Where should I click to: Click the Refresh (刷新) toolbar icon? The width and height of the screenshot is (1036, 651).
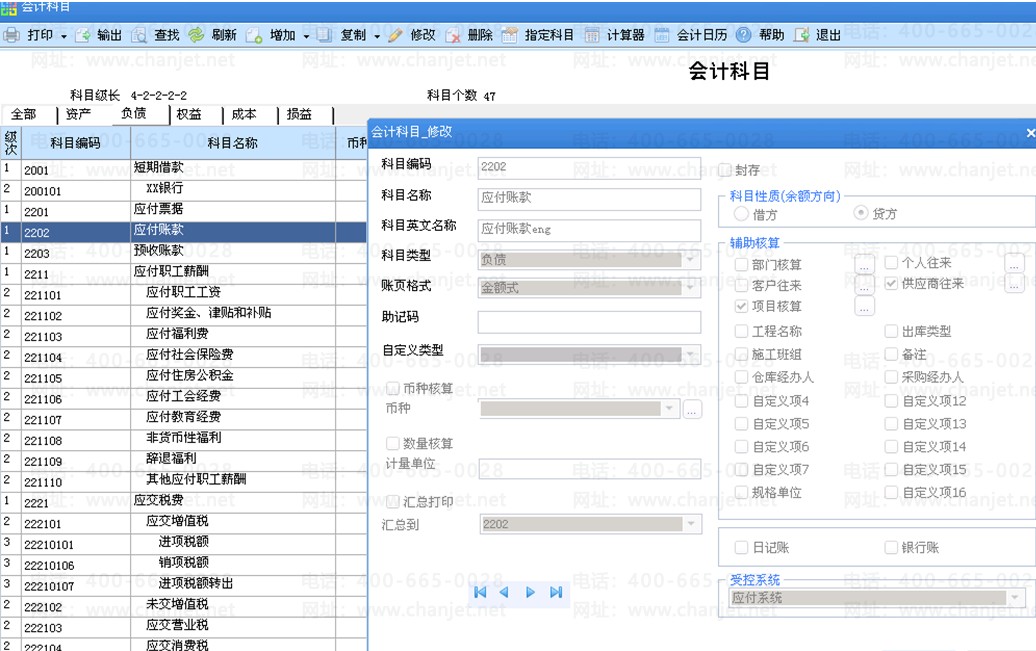pos(196,35)
